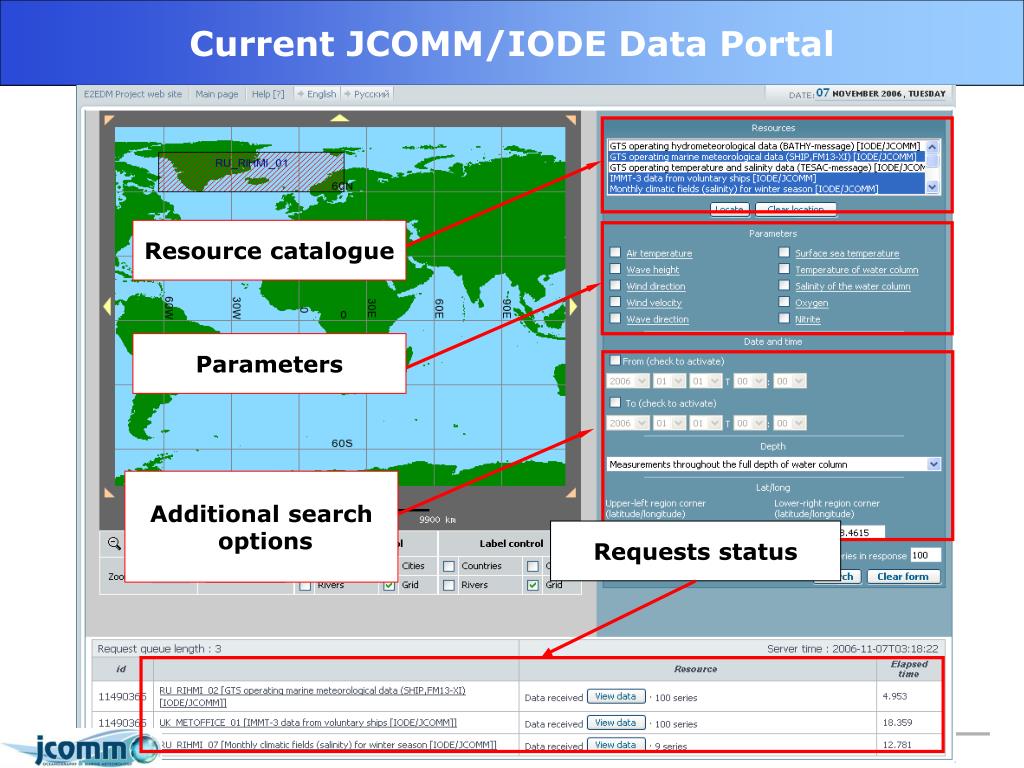Pan map diagonally using the bottom-right corner arrow

[571, 492]
